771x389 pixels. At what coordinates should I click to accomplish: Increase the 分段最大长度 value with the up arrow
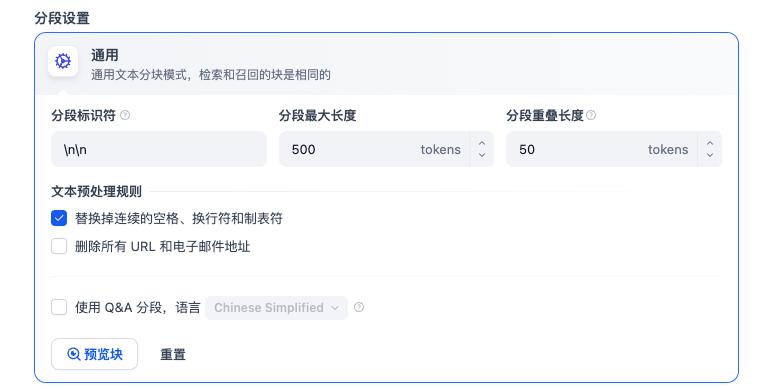click(x=482, y=143)
